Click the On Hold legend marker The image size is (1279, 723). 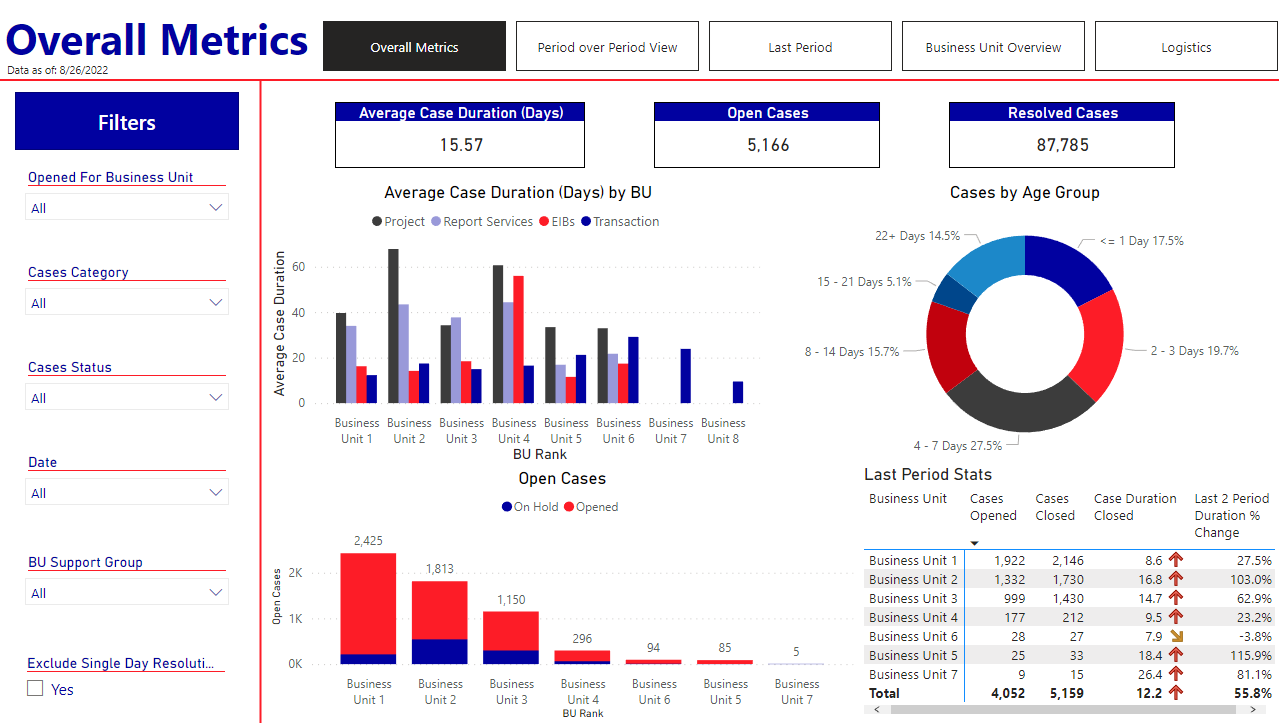507,507
